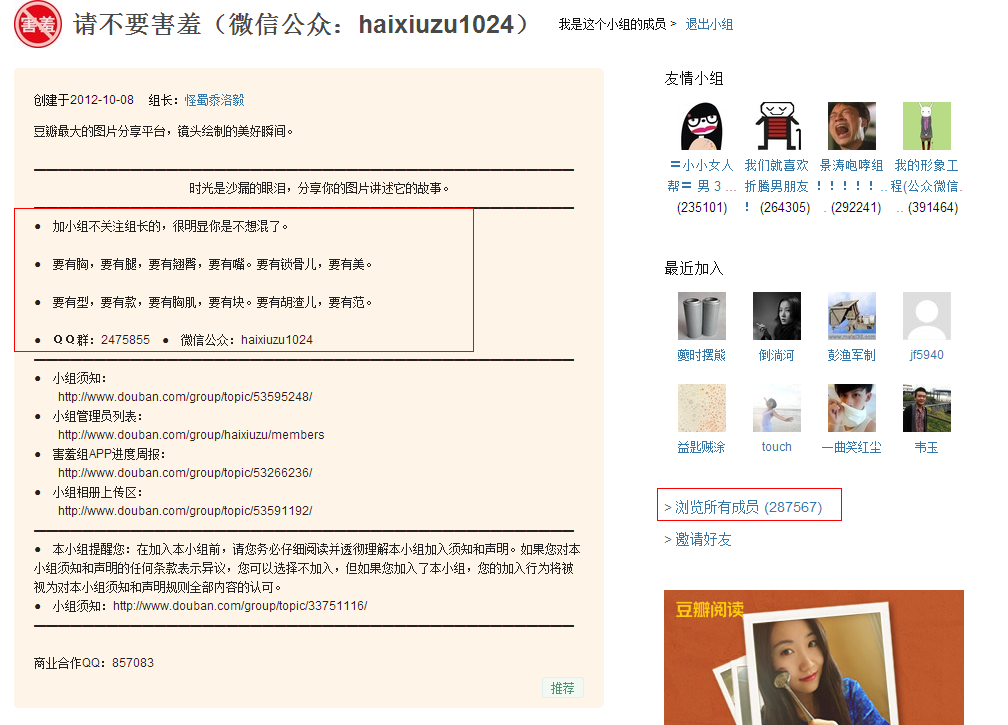
Task: Click the 最近加入 heading
Action: coord(694,268)
